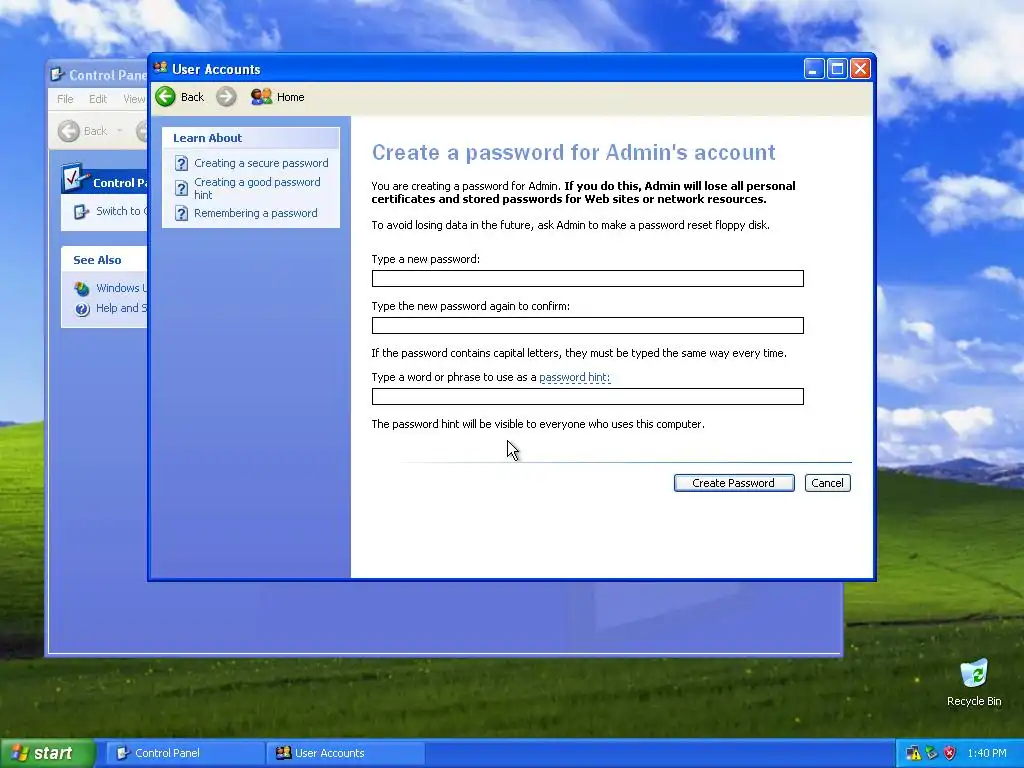The width and height of the screenshot is (1024, 768).
Task: Open View menu in Control Panel window
Action: coord(135,99)
